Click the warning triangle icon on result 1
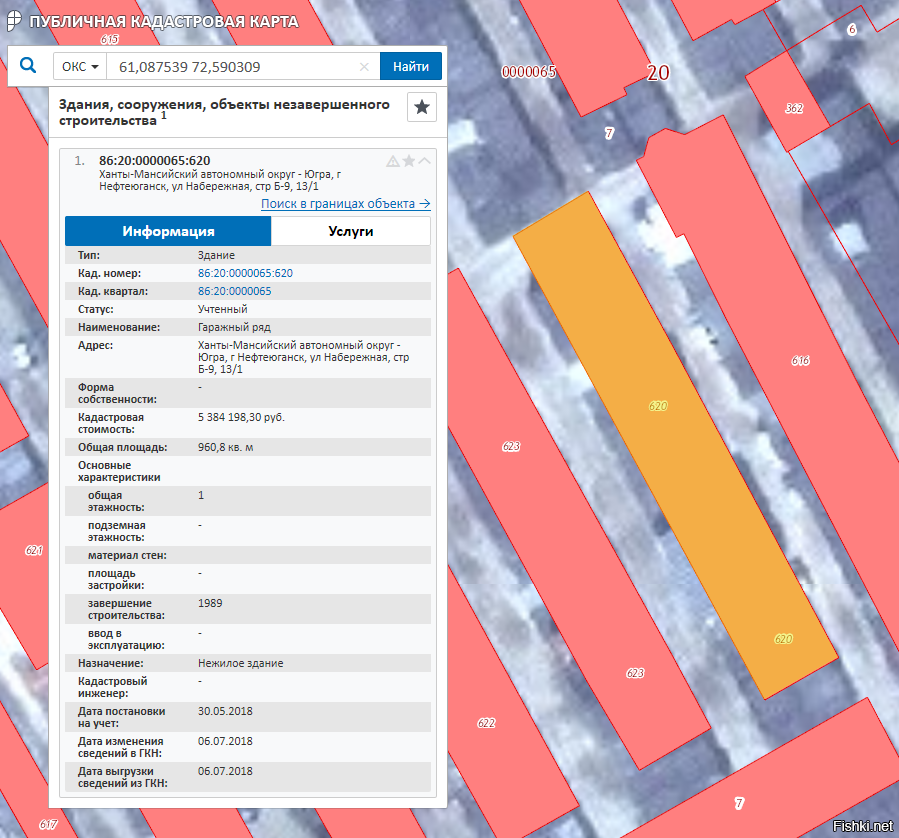Screen dimensions: 899x838 point(393,161)
